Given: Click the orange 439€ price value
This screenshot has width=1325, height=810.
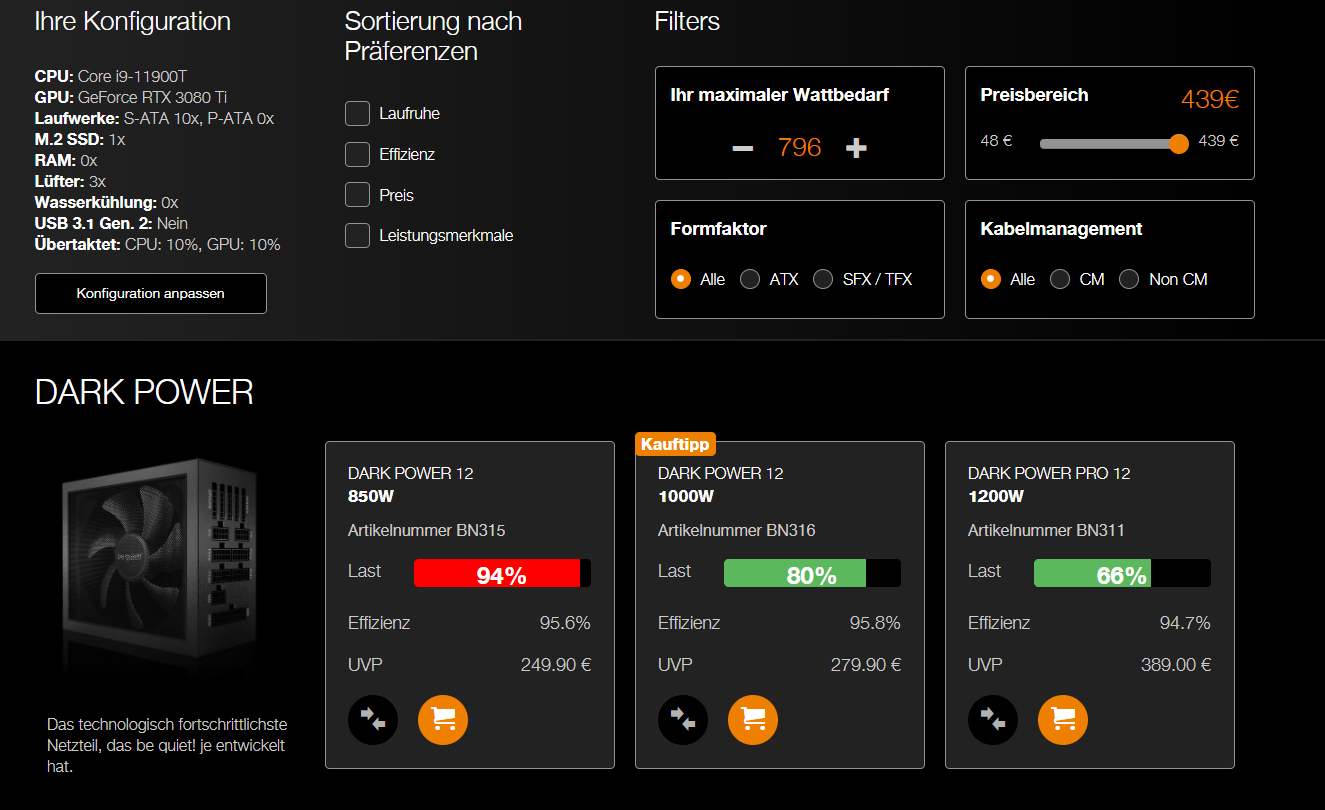Looking at the screenshot, I should point(1210,99).
